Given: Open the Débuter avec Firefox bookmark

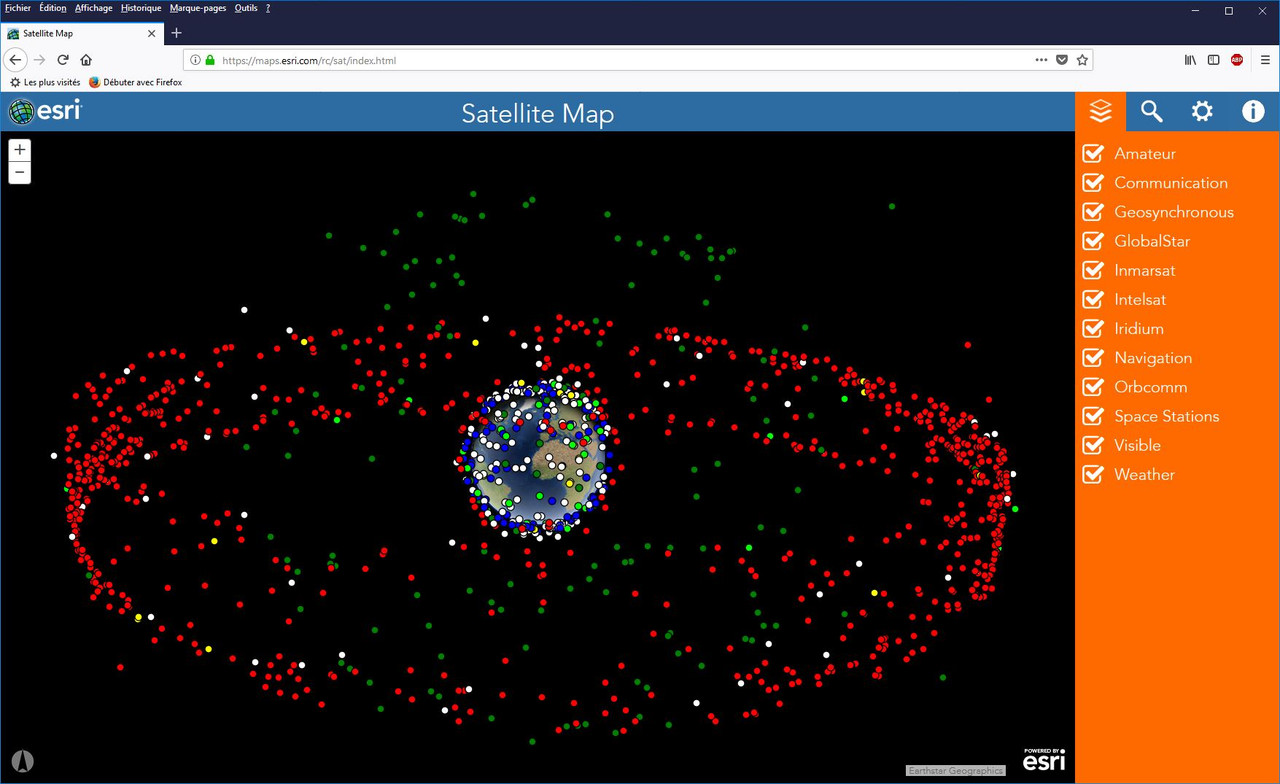Looking at the screenshot, I should [135, 82].
